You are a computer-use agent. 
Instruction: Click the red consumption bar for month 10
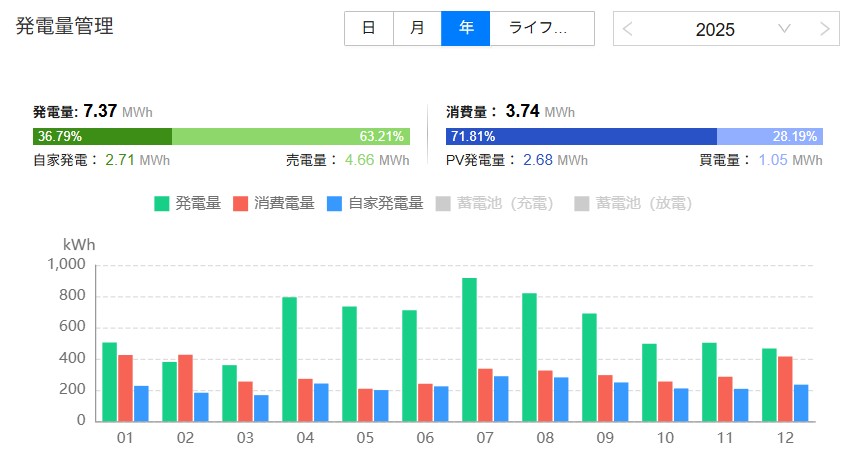pyautogui.click(x=665, y=402)
